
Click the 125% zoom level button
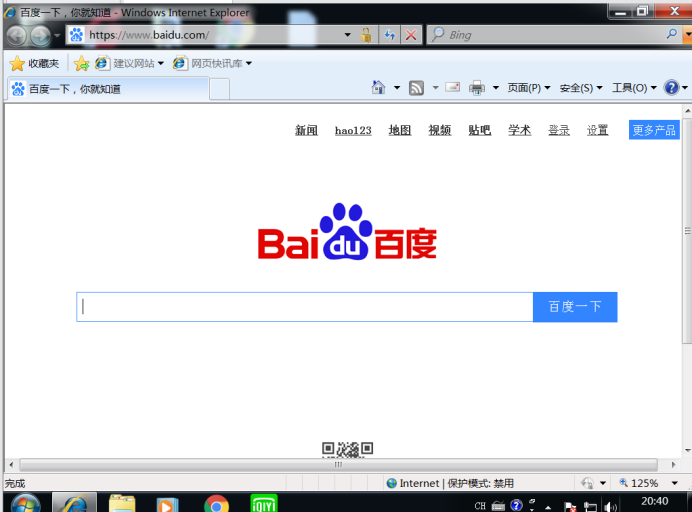tap(639, 483)
